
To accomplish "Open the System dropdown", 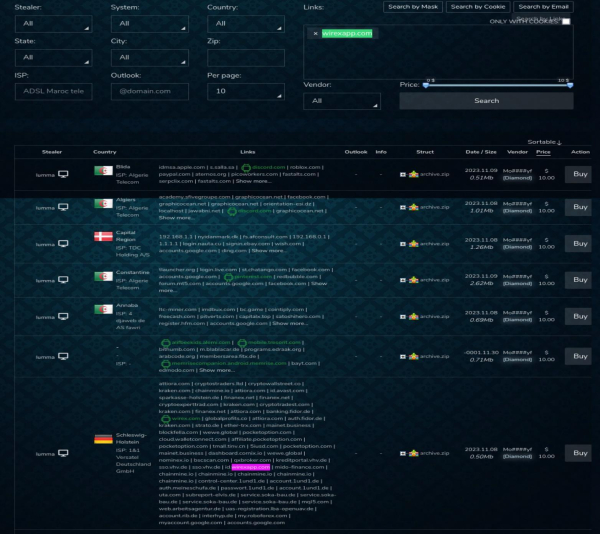I will point(150,24).
